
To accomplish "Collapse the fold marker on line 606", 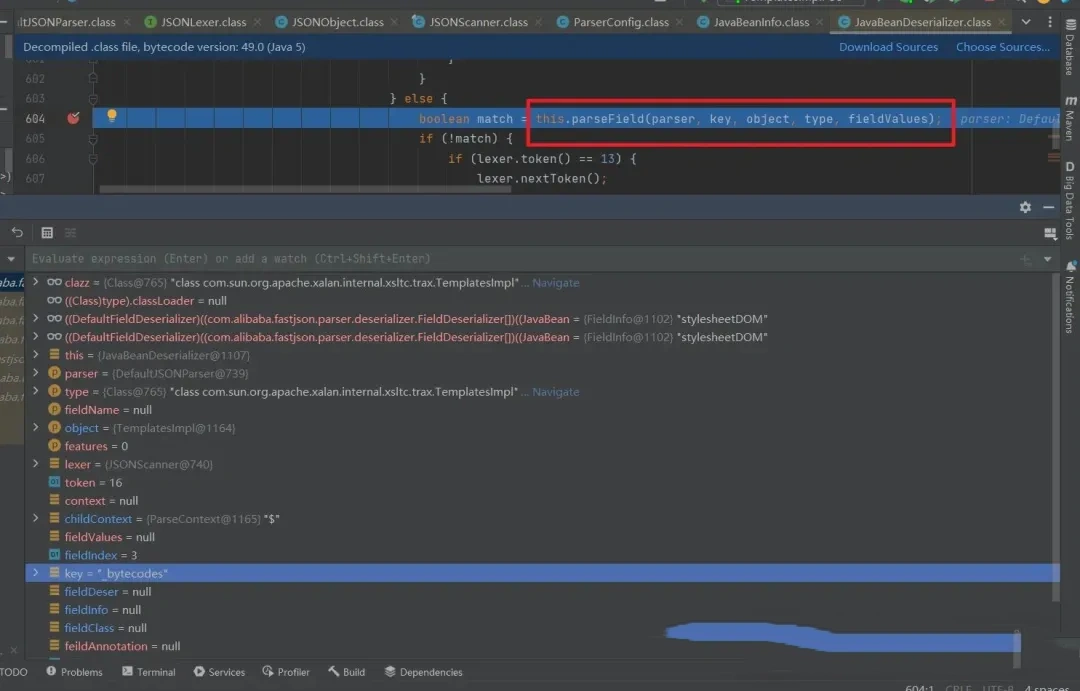I will click(x=93, y=158).
